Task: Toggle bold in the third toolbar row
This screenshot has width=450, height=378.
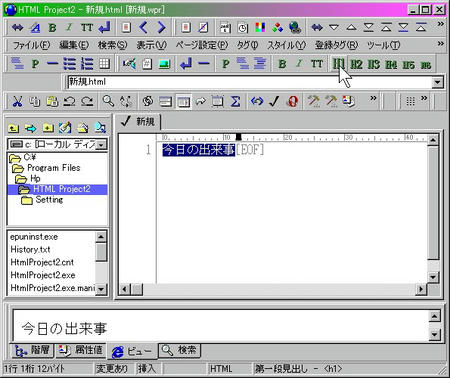Action: (282, 63)
